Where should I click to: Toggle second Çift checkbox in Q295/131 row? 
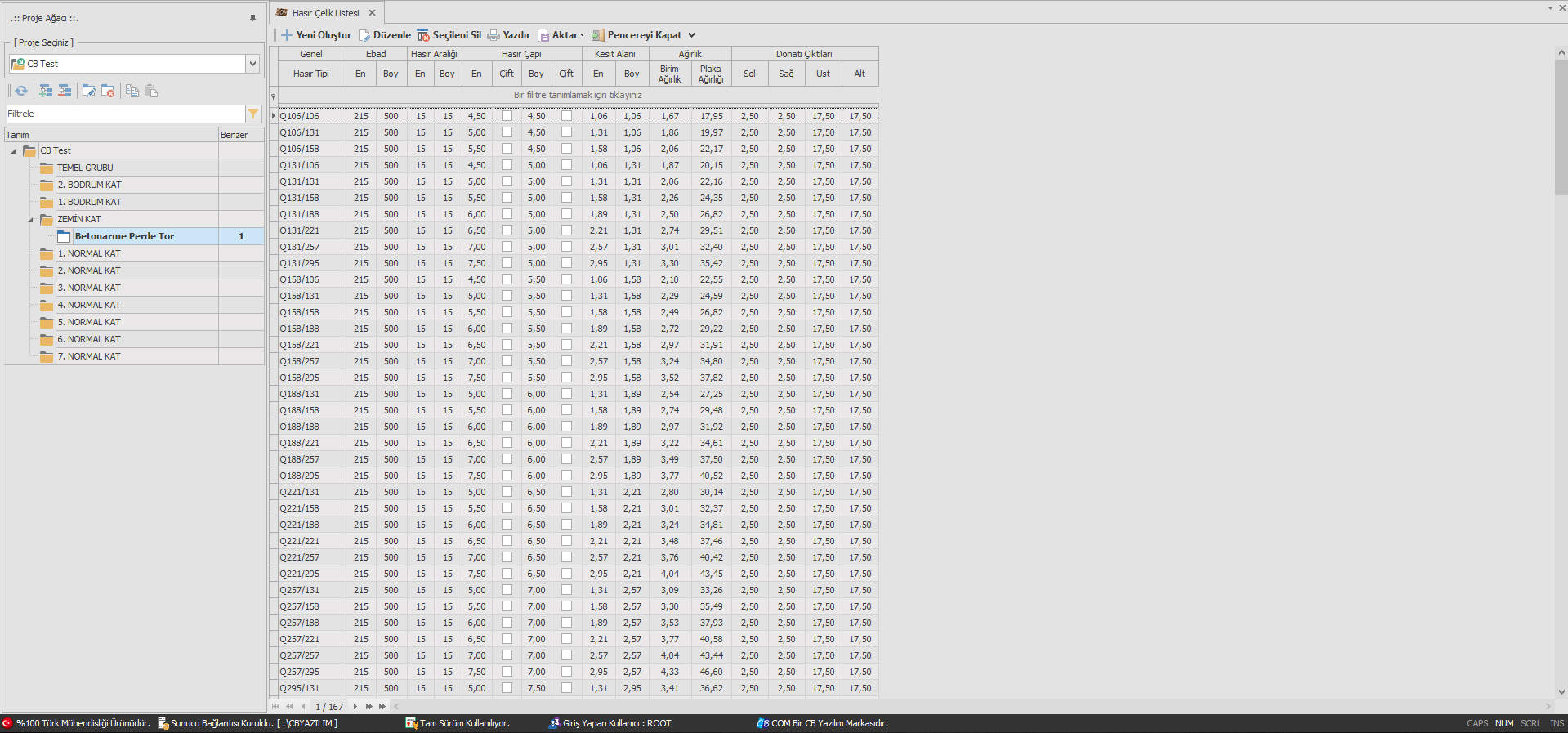(566, 688)
